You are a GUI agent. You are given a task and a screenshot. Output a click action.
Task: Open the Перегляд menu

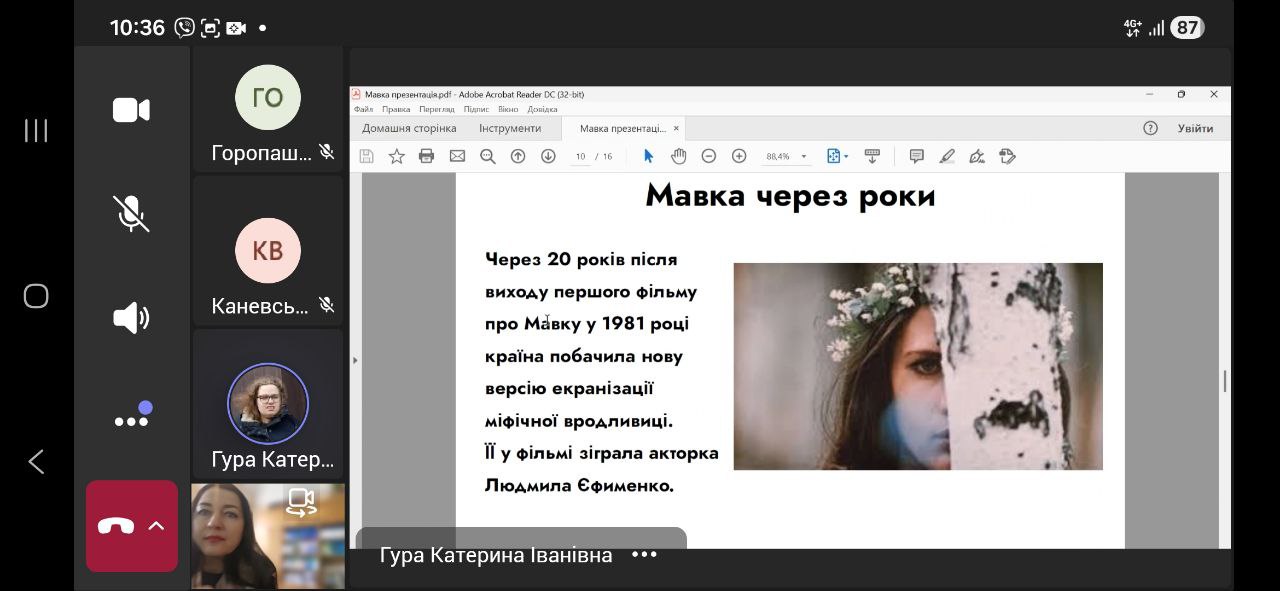(x=437, y=109)
